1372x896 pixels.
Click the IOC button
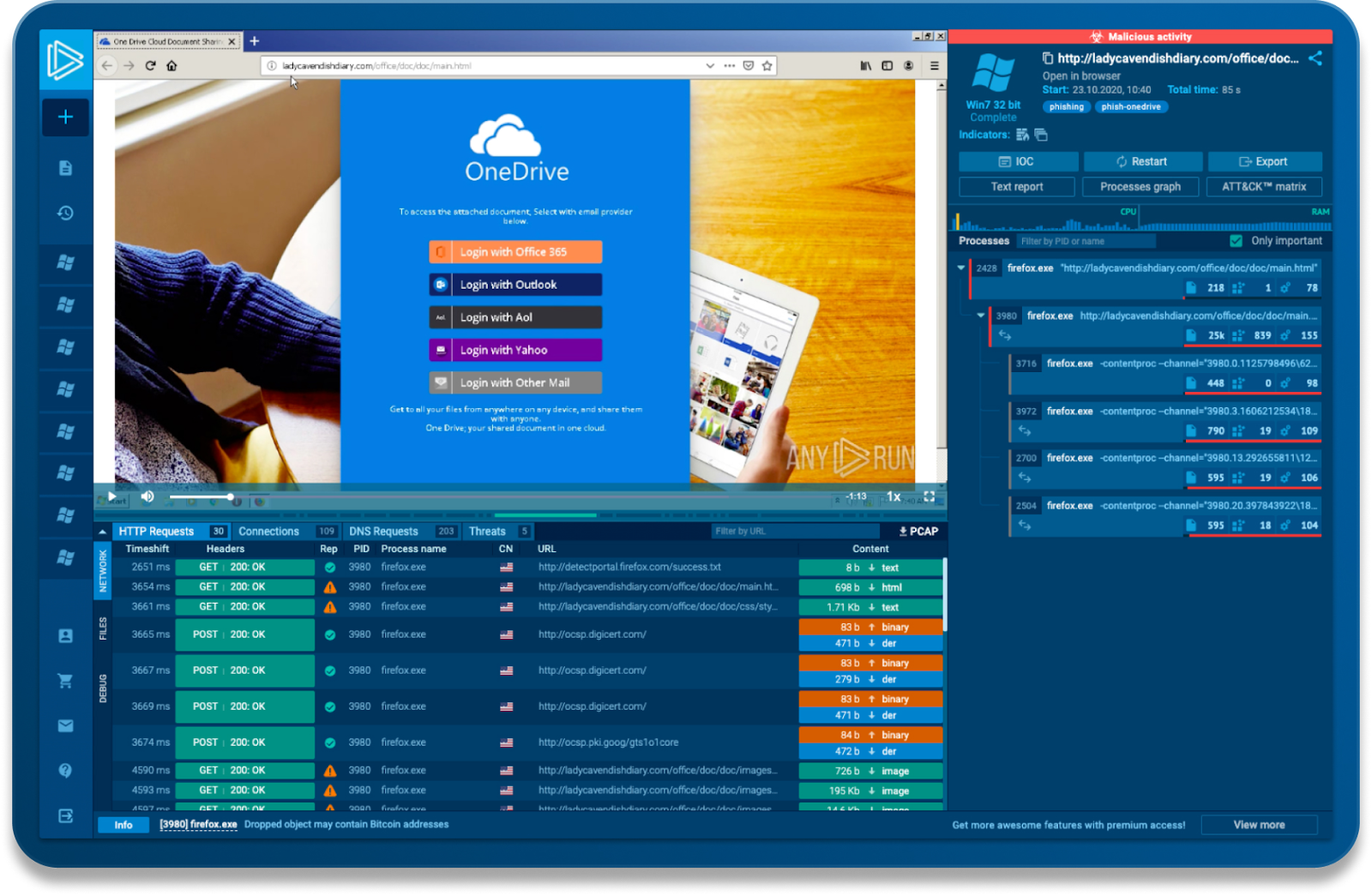[1018, 161]
